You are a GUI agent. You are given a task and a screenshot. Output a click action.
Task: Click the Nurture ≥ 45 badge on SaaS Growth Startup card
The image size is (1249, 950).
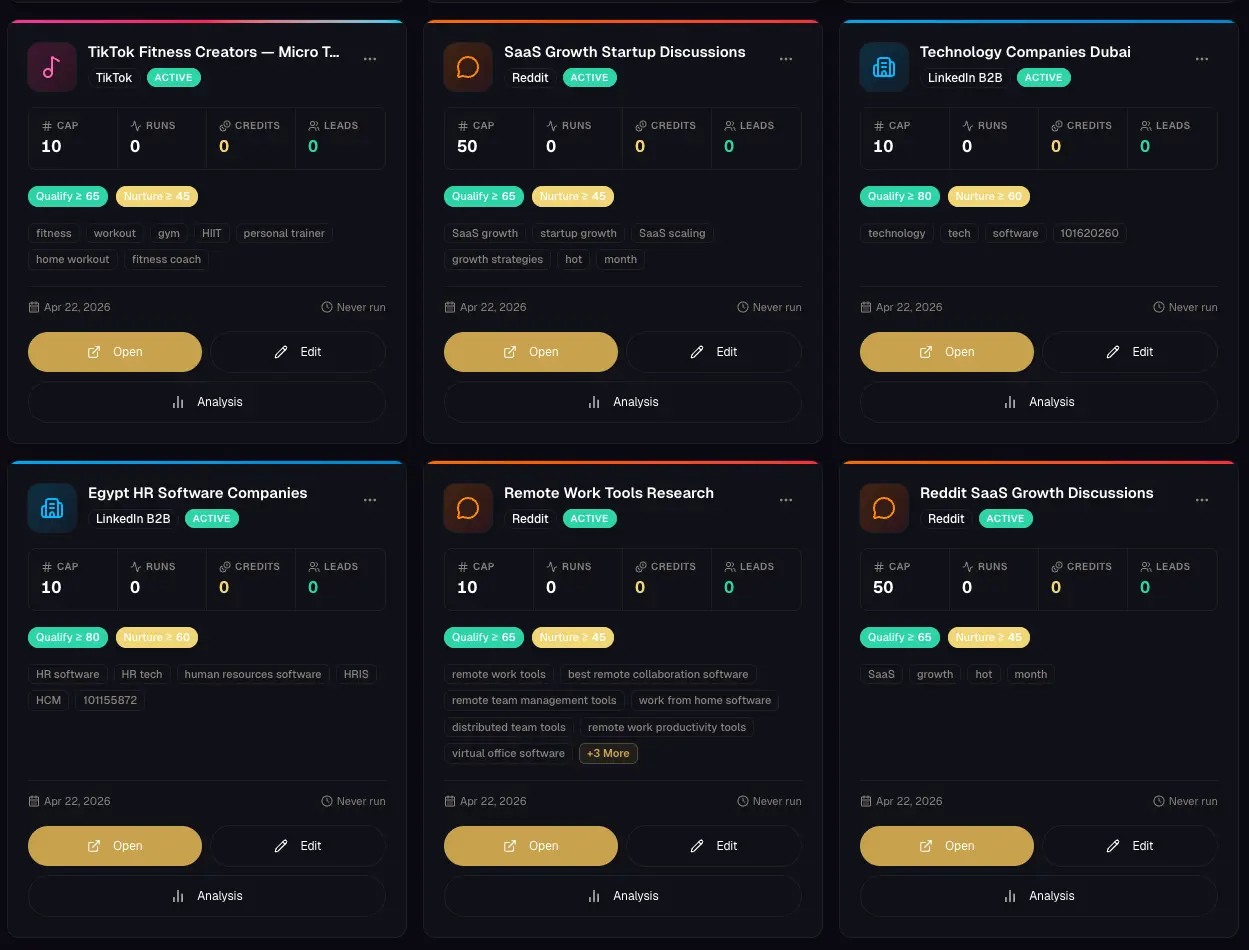573,196
